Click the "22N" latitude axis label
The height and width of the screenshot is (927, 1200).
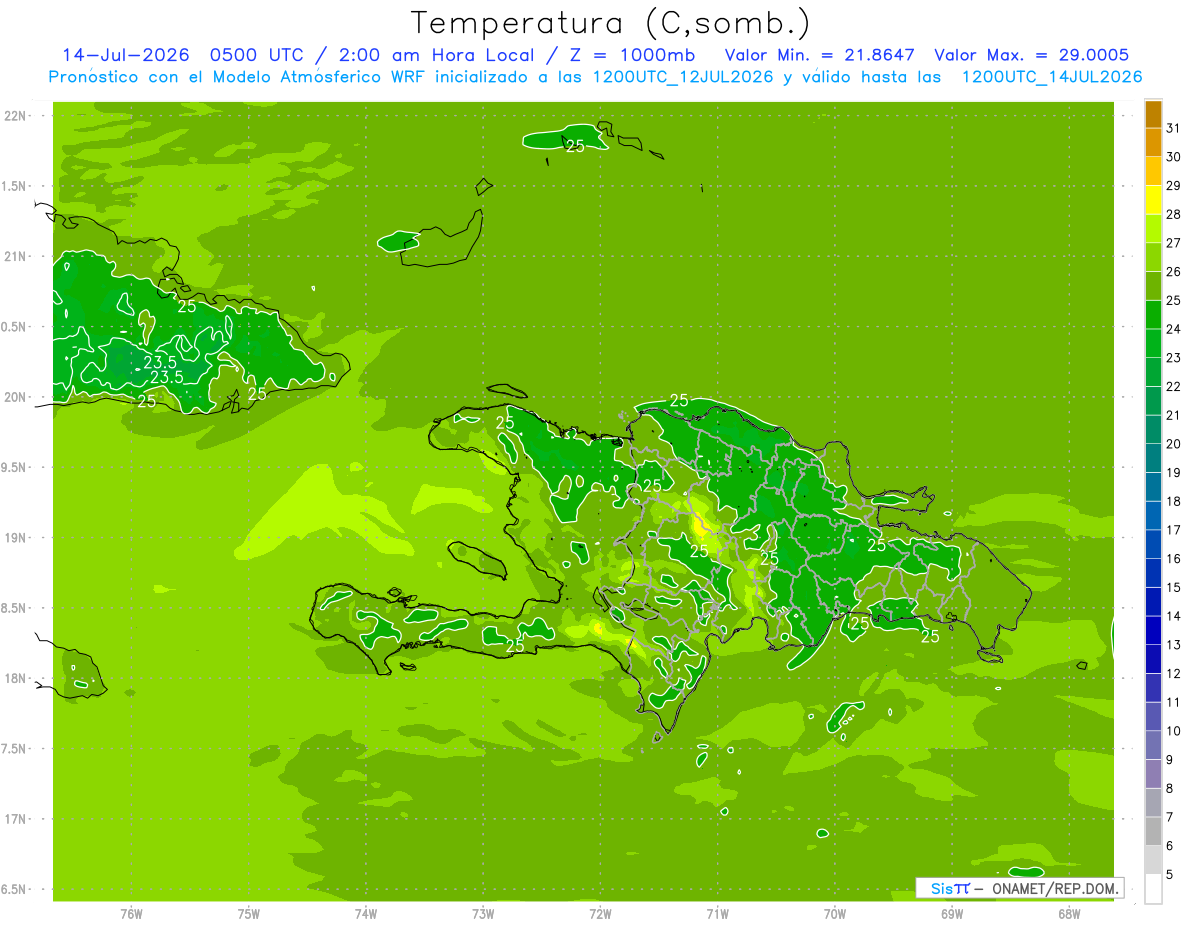[x=15, y=116]
